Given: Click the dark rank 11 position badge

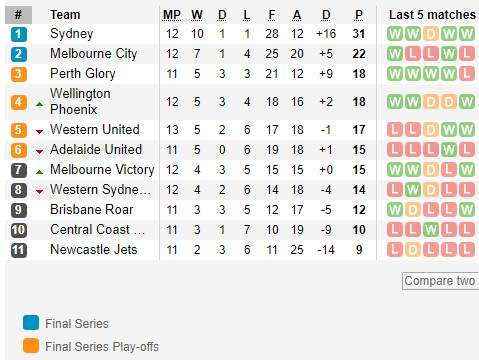Looking at the screenshot, I should click(19, 250).
